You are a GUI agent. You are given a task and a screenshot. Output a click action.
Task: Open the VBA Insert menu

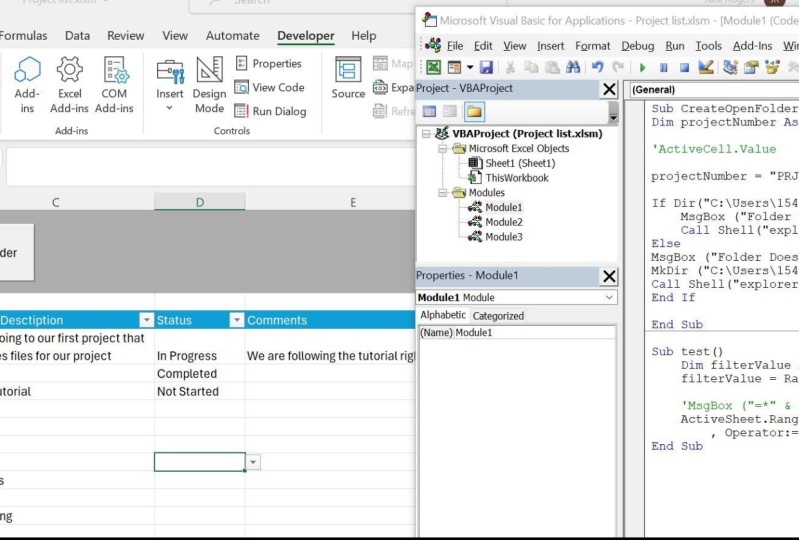tap(550, 46)
